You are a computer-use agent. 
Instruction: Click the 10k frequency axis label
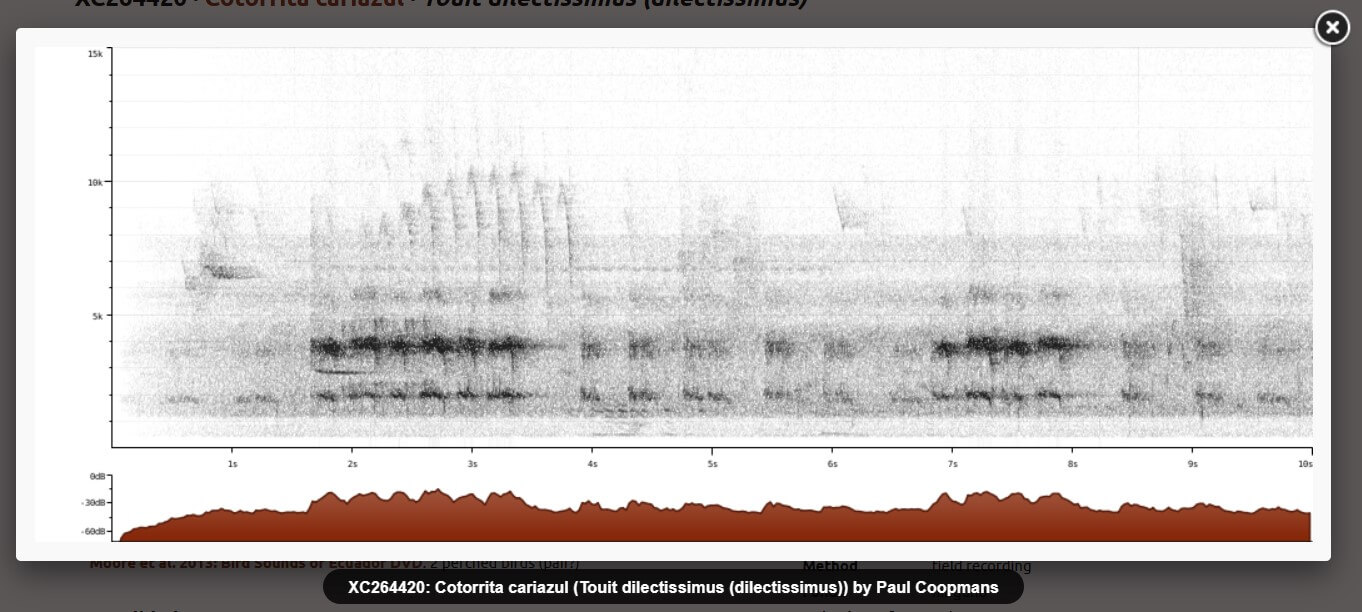point(95,183)
